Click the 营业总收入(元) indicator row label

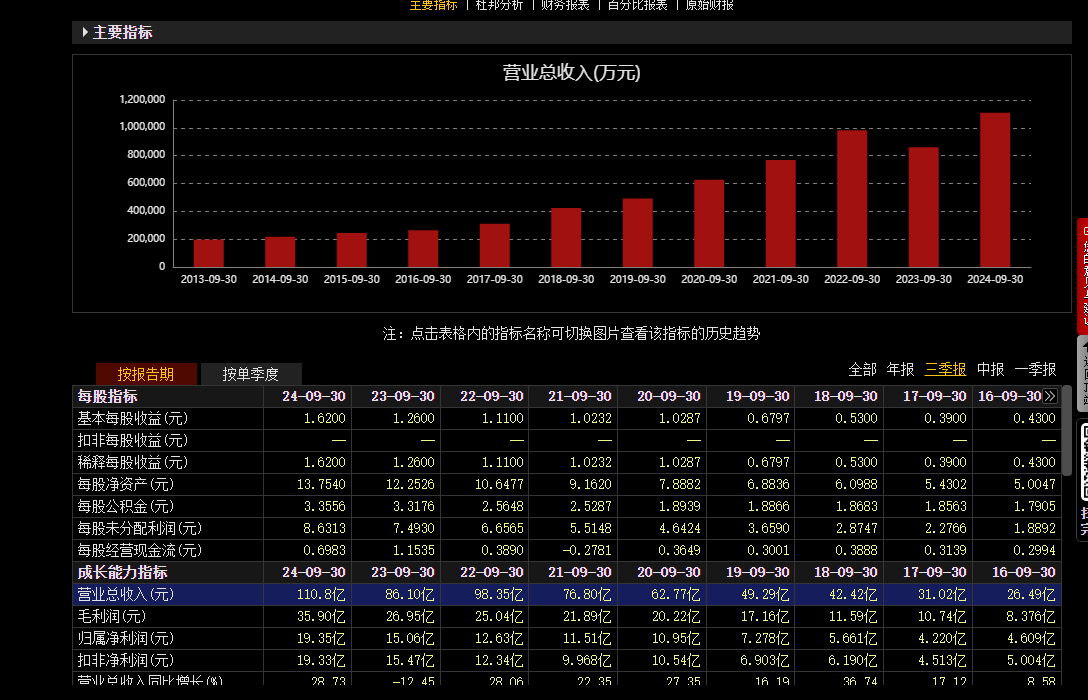[125, 594]
